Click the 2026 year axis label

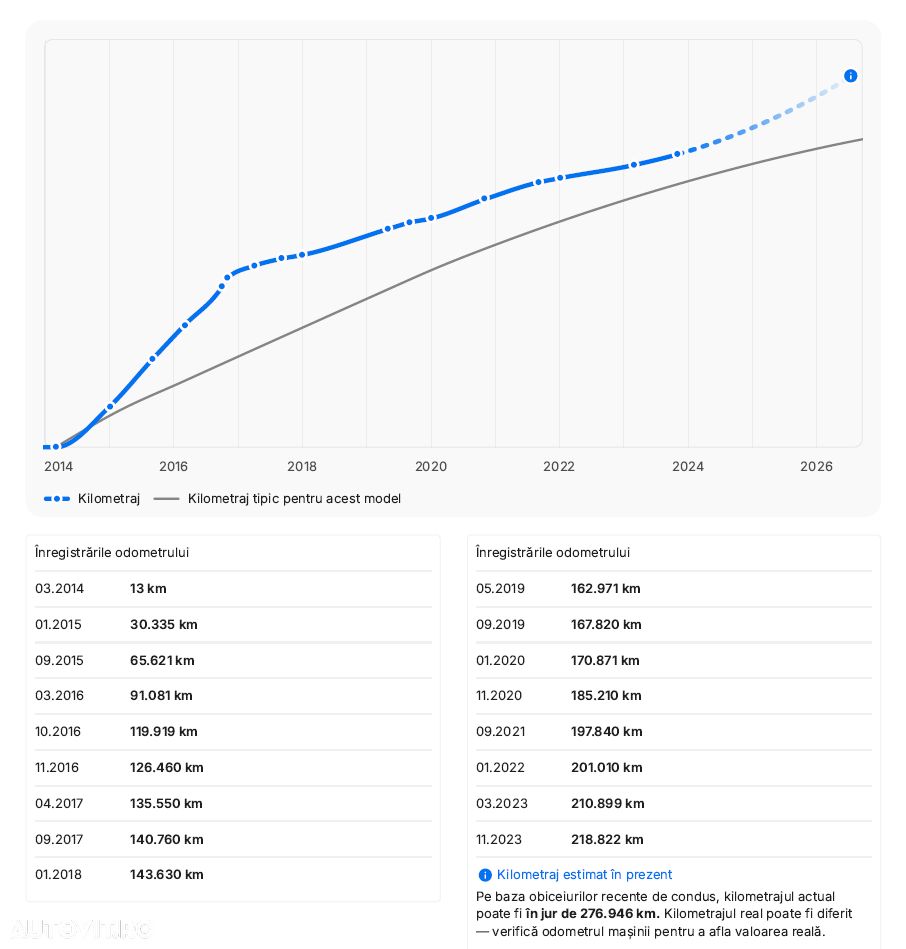pos(816,466)
